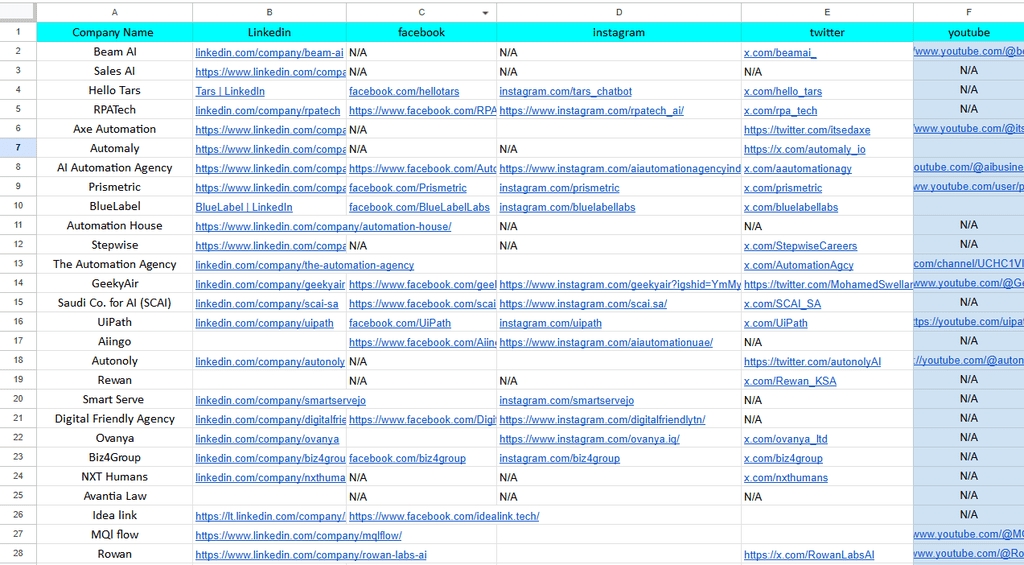Open instagram.com/scai.sa link
Image resolution: width=1024 pixels, height=565 pixels.
pyautogui.click(x=583, y=304)
